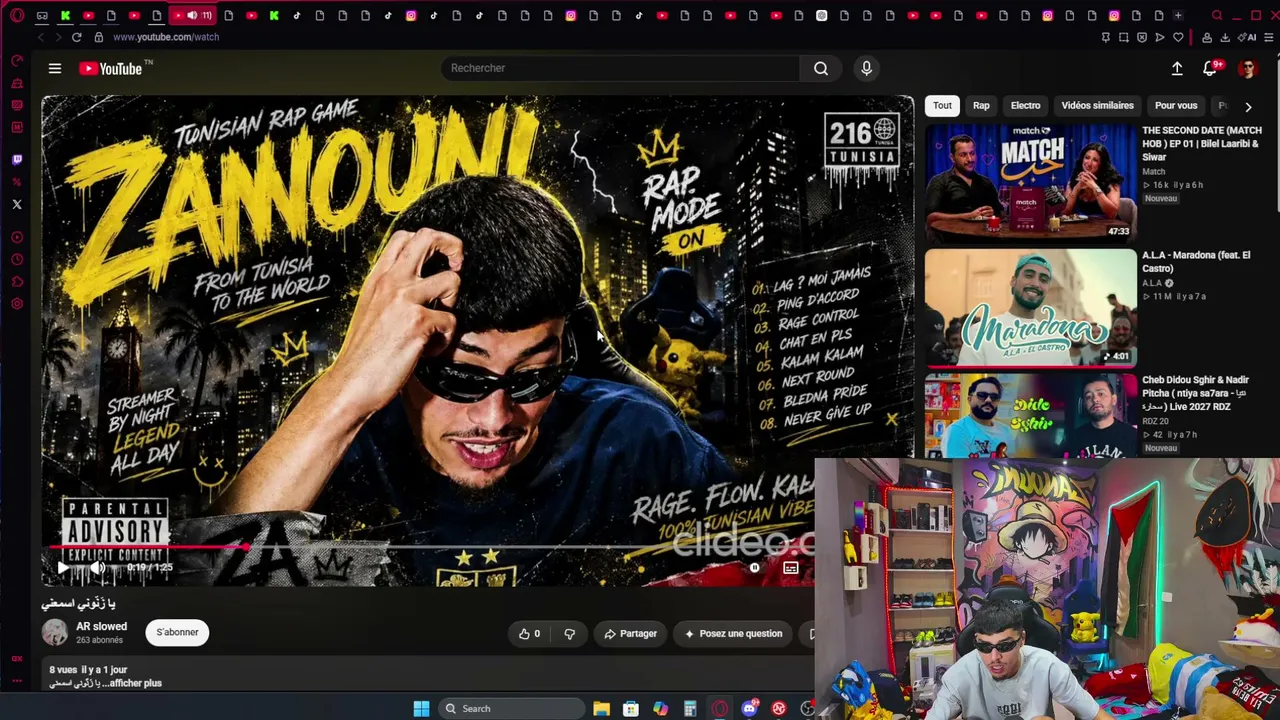Viewport: 1280px width, 720px height.
Task: Open A.L.A - Maradona video title
Action: tap(1196, 262)
